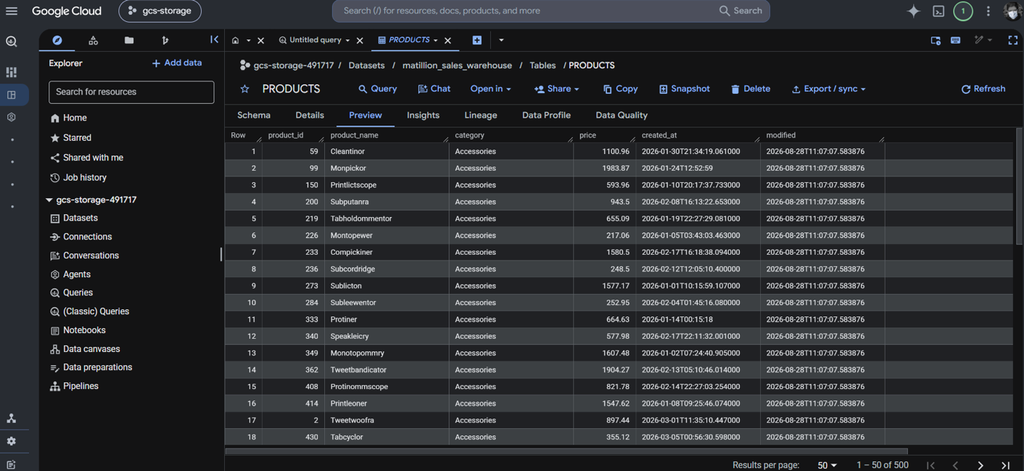Open BigQuery search icon in left rail
Image resolution: width=1024 pixels, height=471 pixels.
point(12,41)
